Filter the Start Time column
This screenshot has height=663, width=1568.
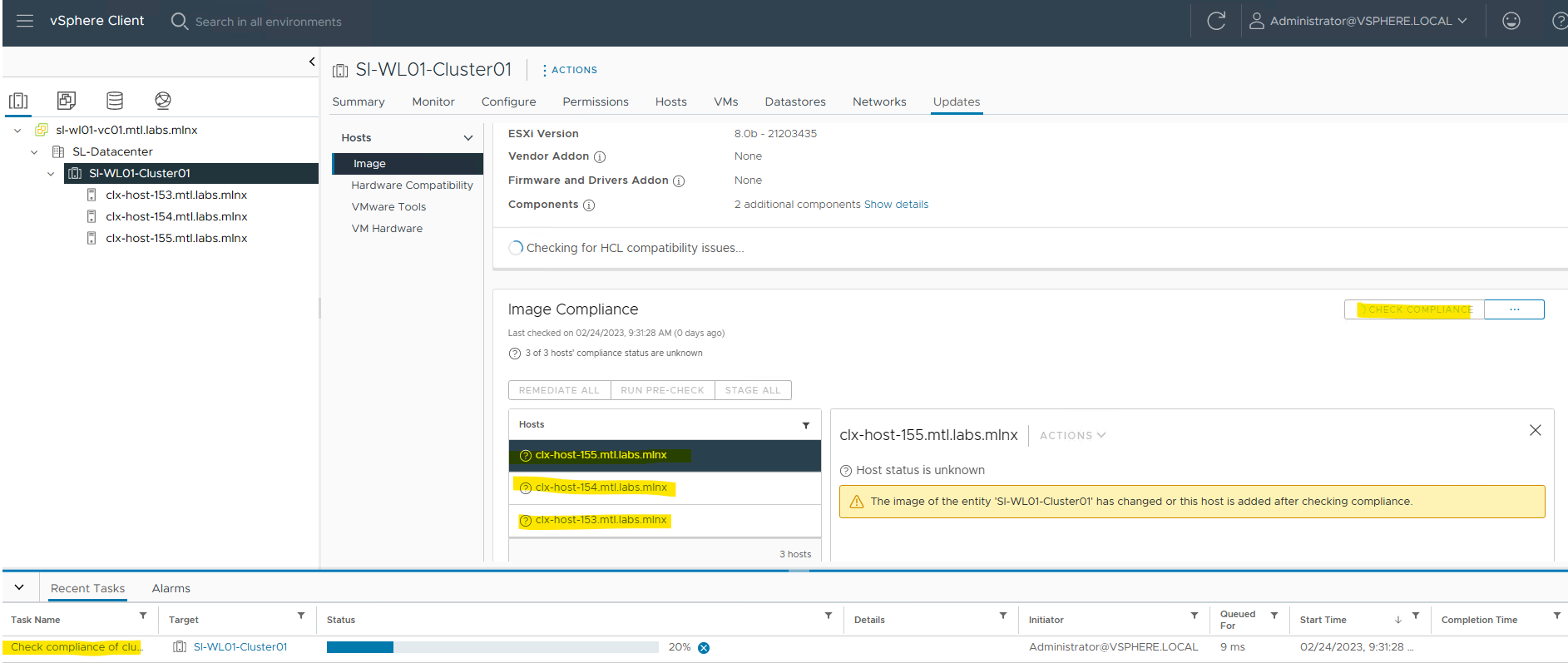(1416, 616)
